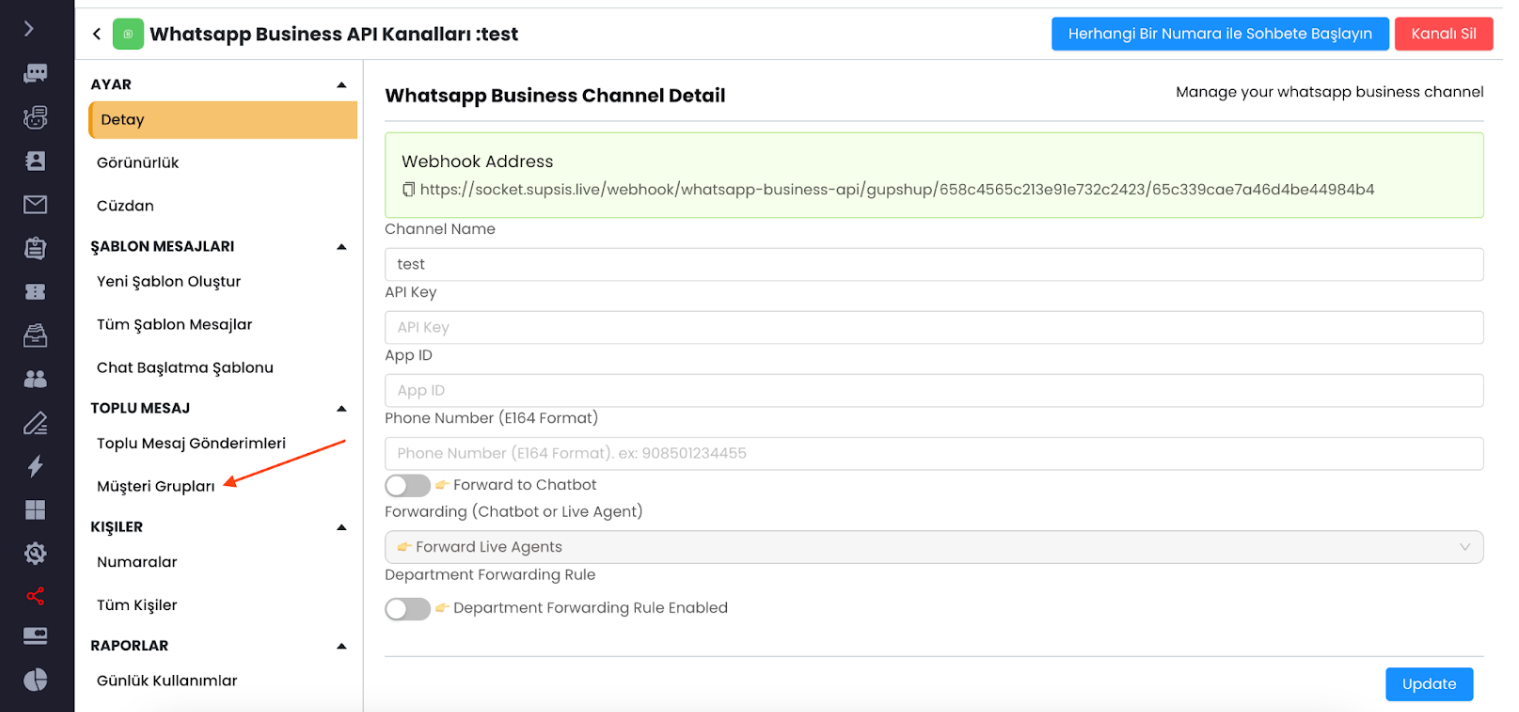Open the chatbot robot icon in sidebar
1519x712 pixels.
[35, 117]
